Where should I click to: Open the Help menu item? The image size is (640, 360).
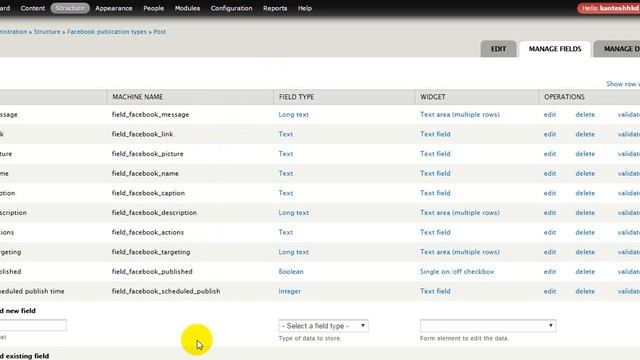(305, 8)
